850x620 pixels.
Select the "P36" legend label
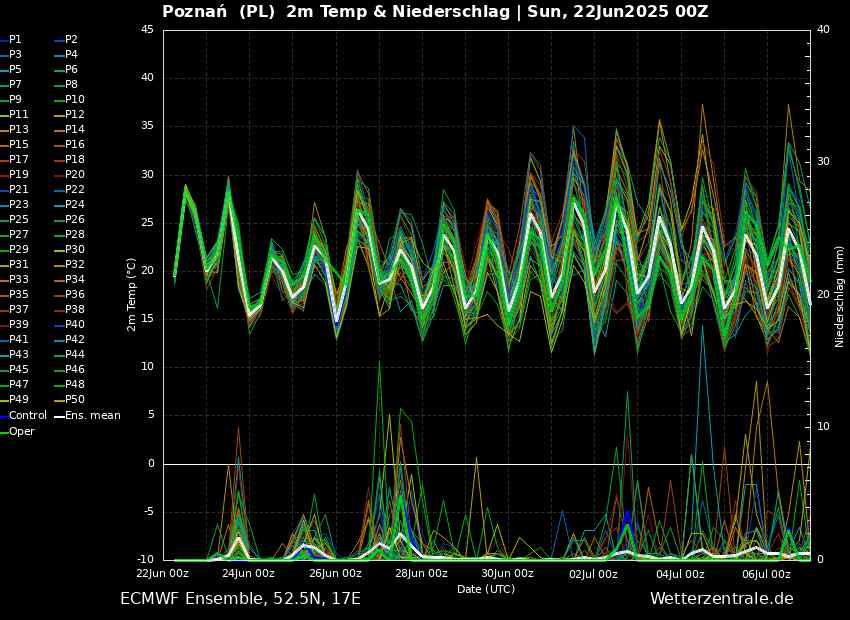75,294
